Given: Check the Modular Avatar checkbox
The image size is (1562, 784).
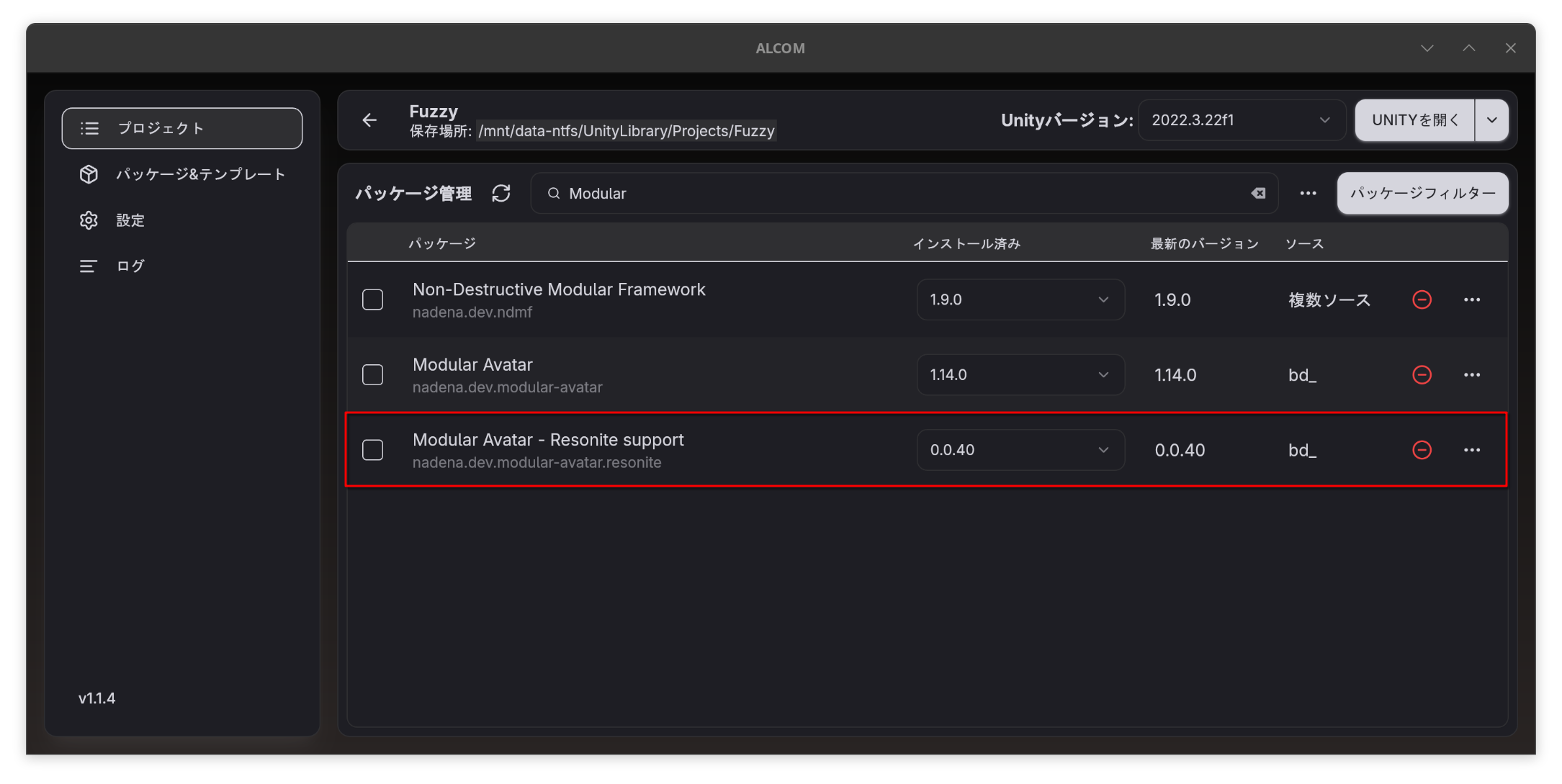Looking at the screenshot, I should [x=372, y=374].
